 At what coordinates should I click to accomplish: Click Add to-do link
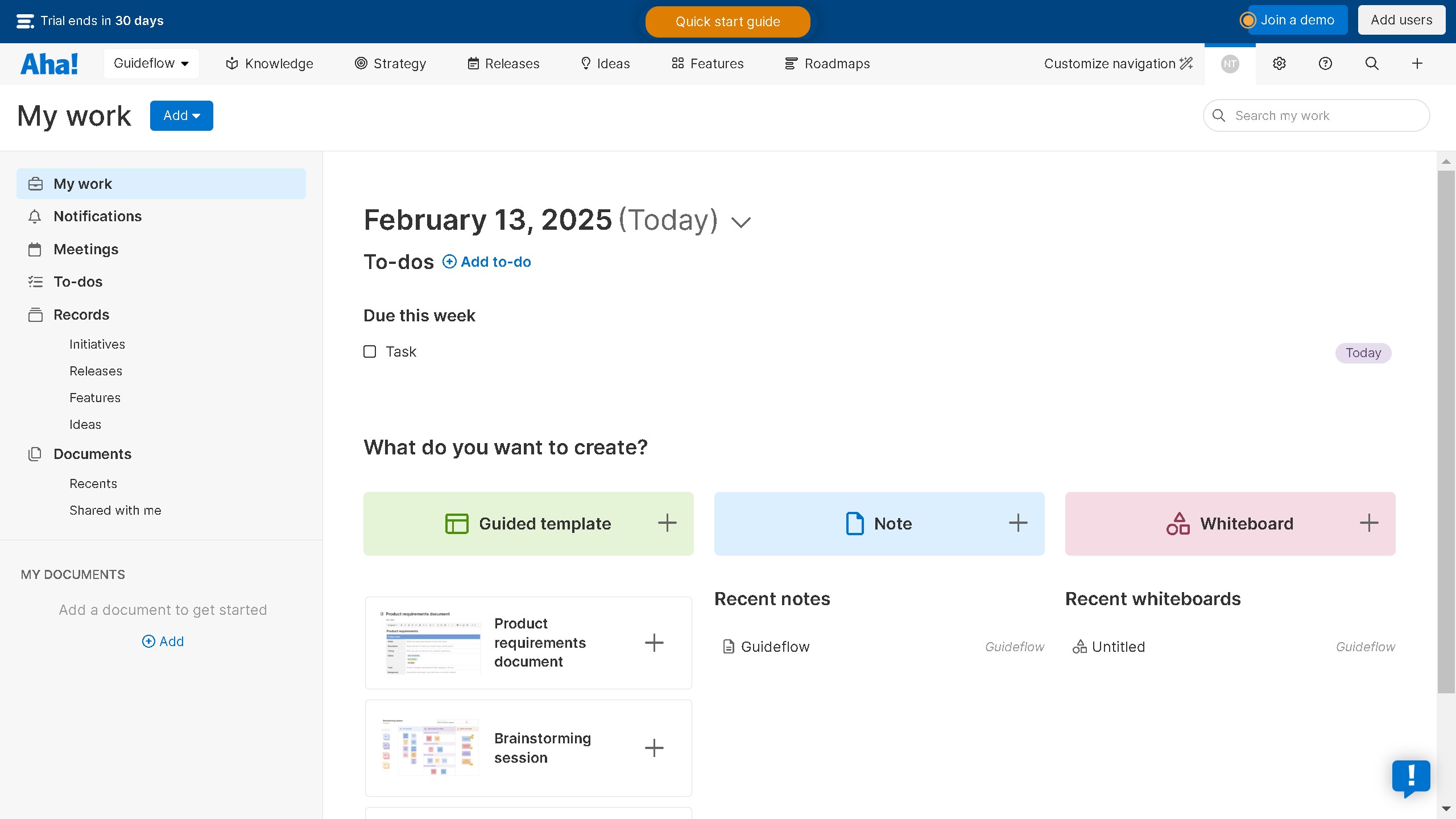pos(486,262)
